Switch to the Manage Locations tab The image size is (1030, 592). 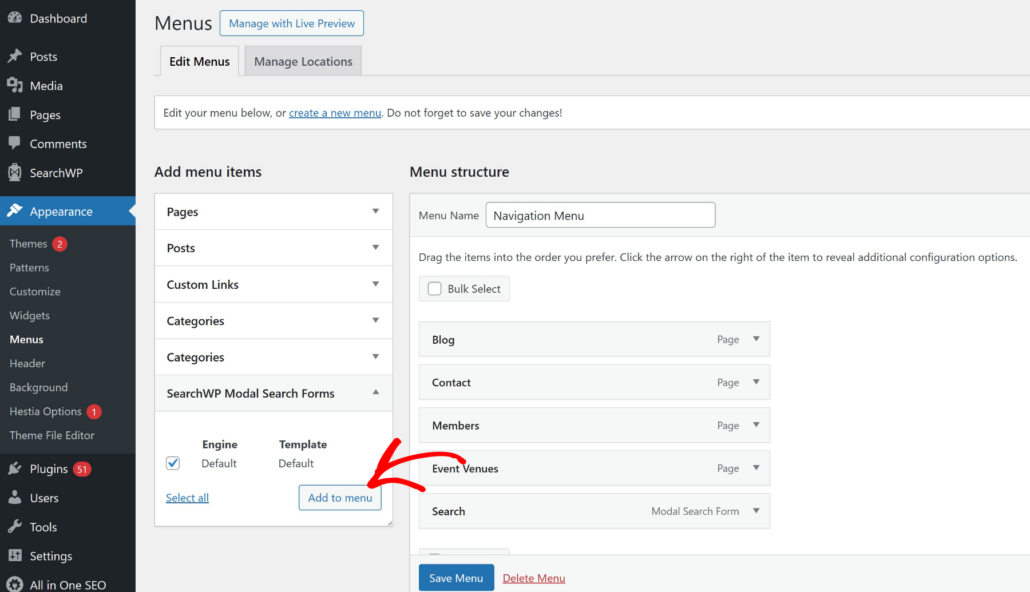tap(302, 60)
